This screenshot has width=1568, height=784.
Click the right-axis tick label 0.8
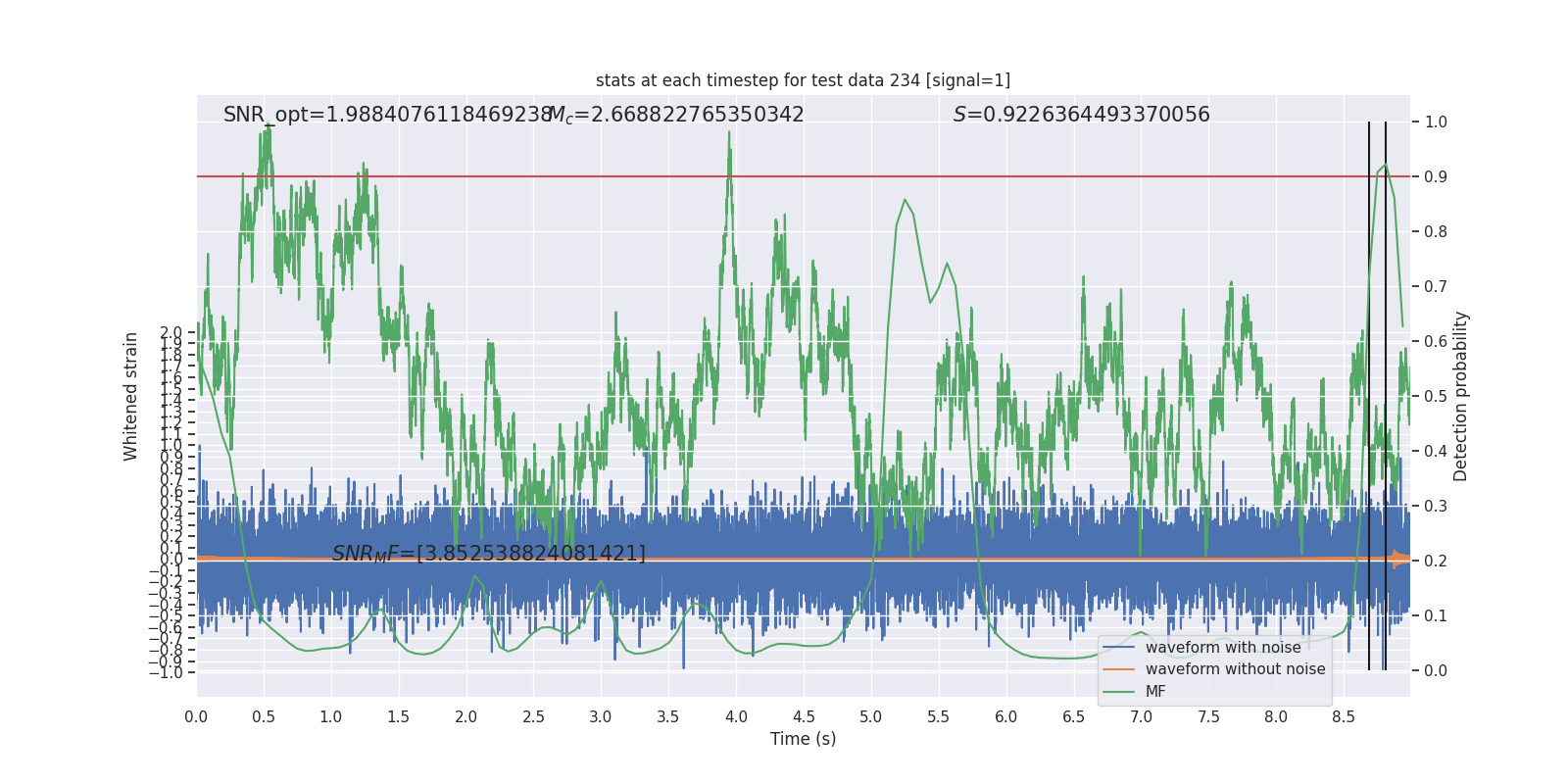1436,232
